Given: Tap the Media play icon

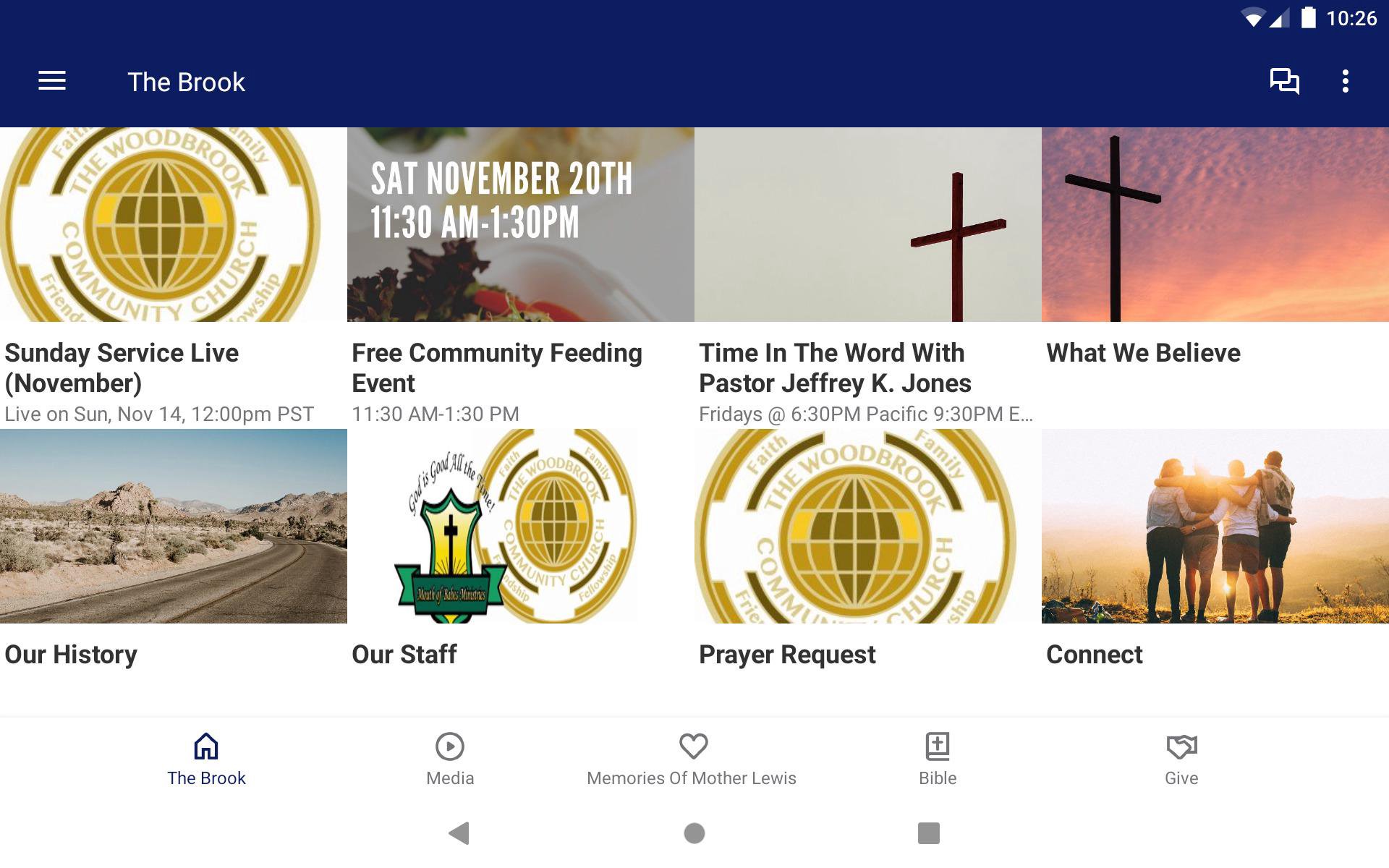Looking at the screenshot, I should [x=450, y=746].
